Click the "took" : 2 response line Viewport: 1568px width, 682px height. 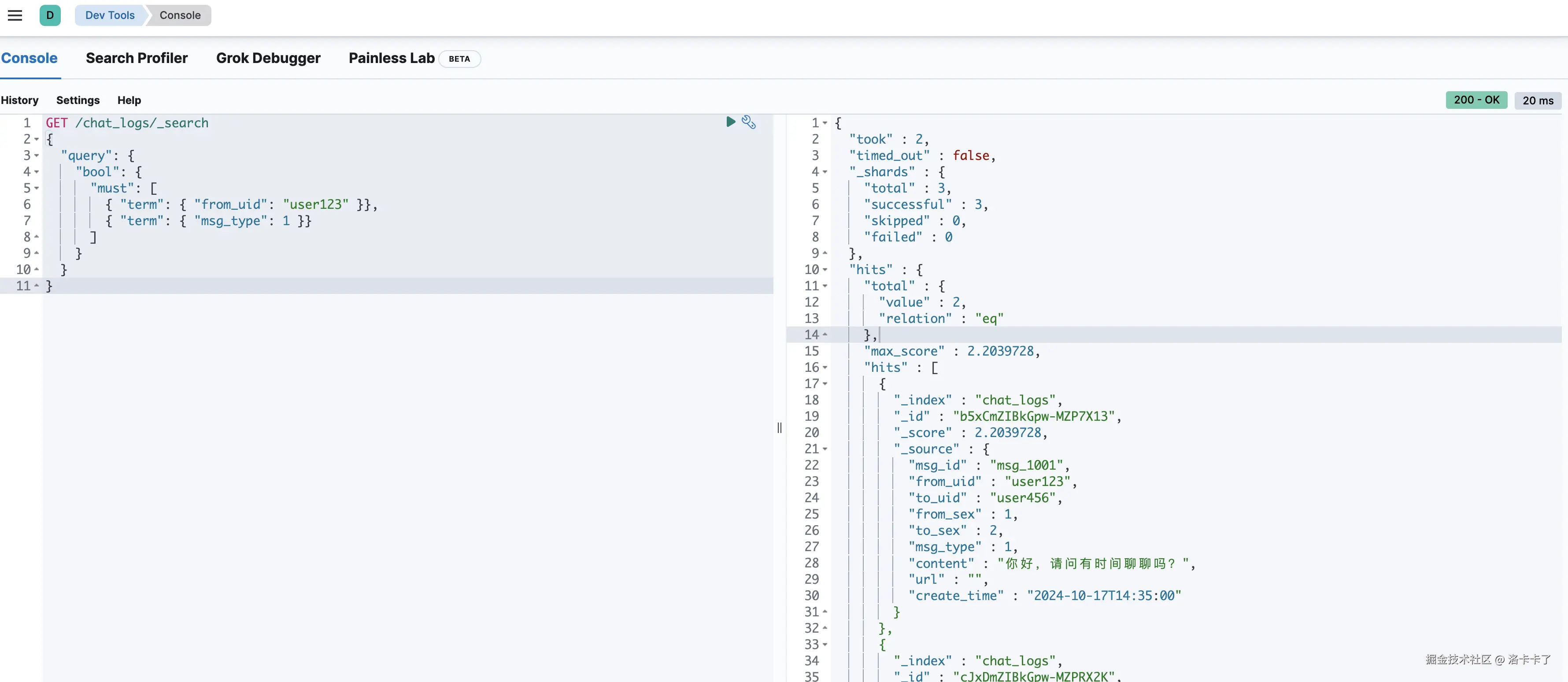click(889, 140)
